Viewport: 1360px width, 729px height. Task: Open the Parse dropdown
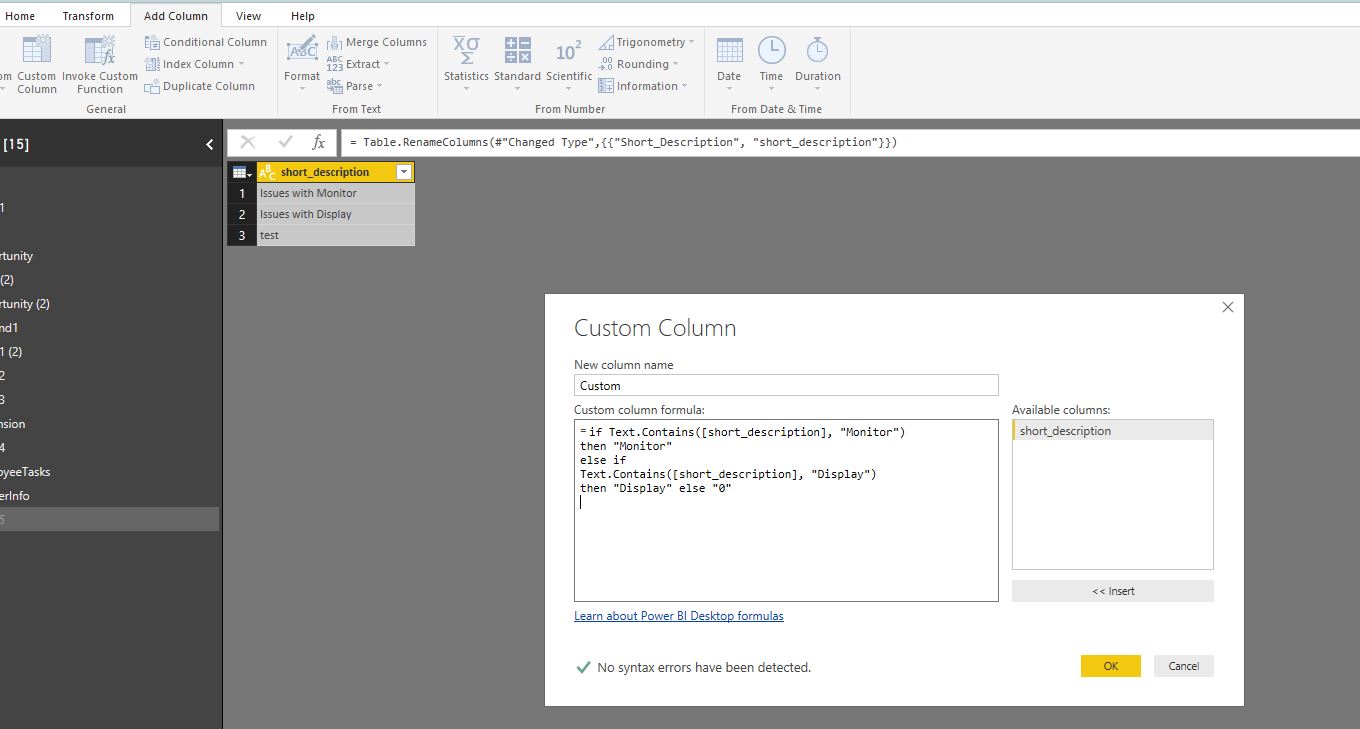pyautogui.click(x=355, y=86)
